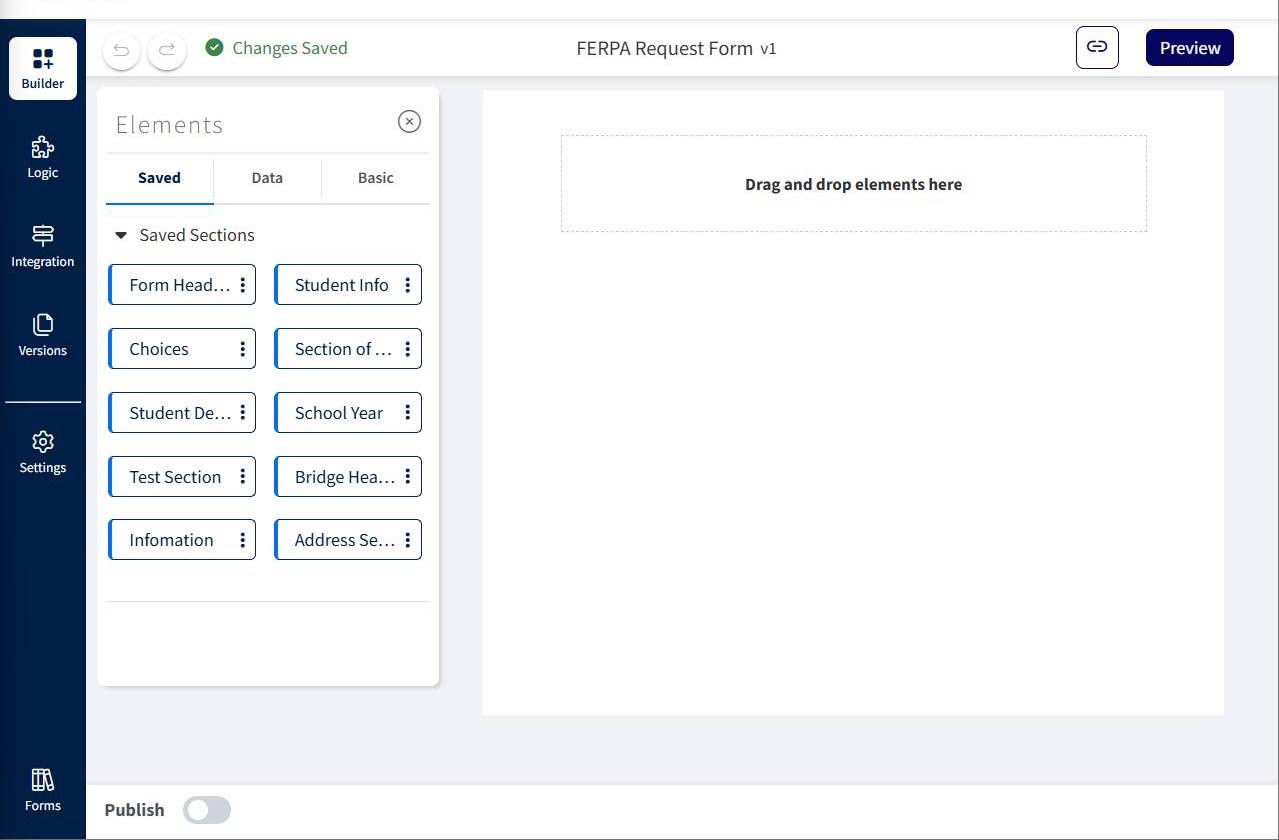
Task: Open the Integration sidebar panel
Action: pyautogui.click(x=42, y=245)
